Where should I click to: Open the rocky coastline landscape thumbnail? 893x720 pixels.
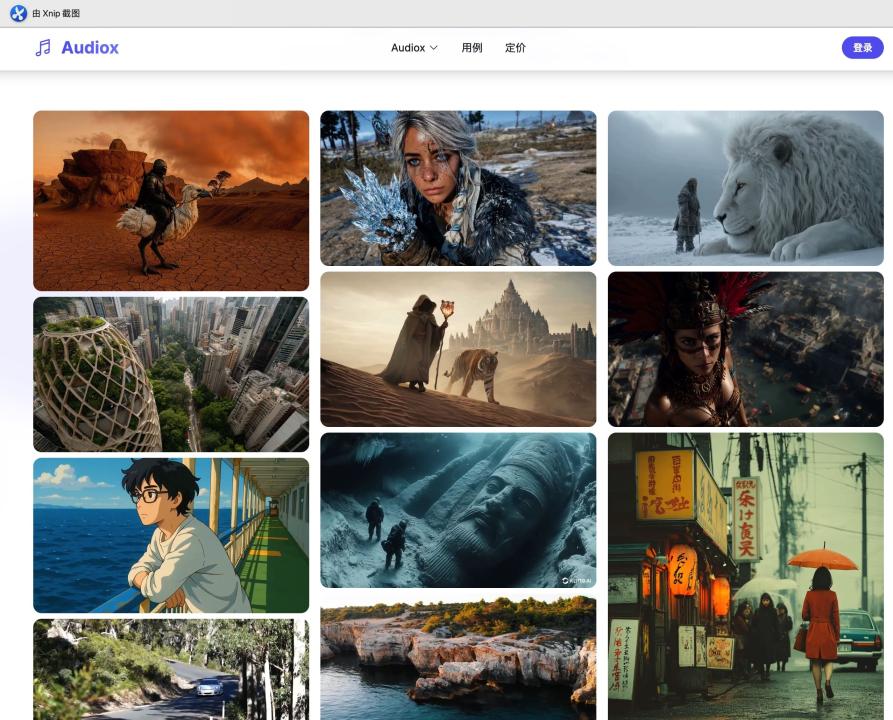coord(458,660)
